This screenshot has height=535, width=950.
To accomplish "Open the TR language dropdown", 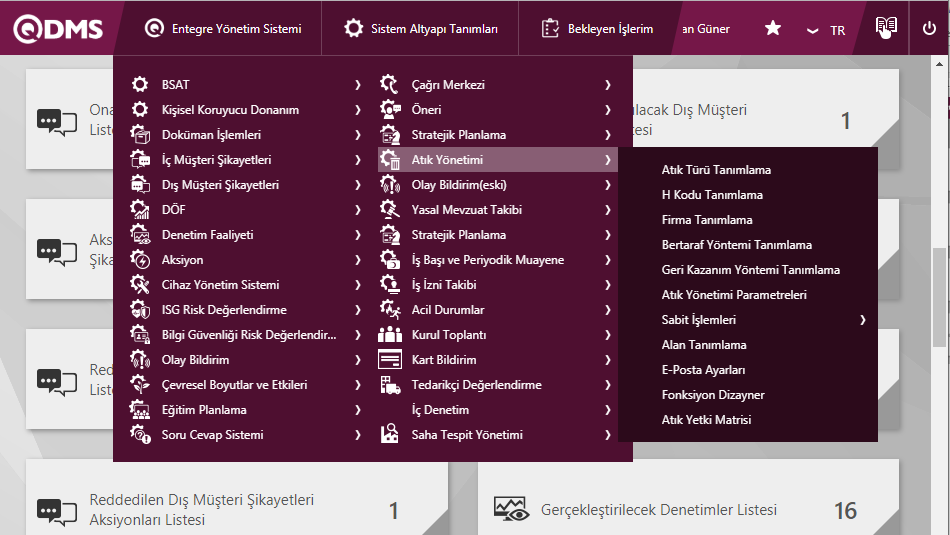I will coord(827,30).
